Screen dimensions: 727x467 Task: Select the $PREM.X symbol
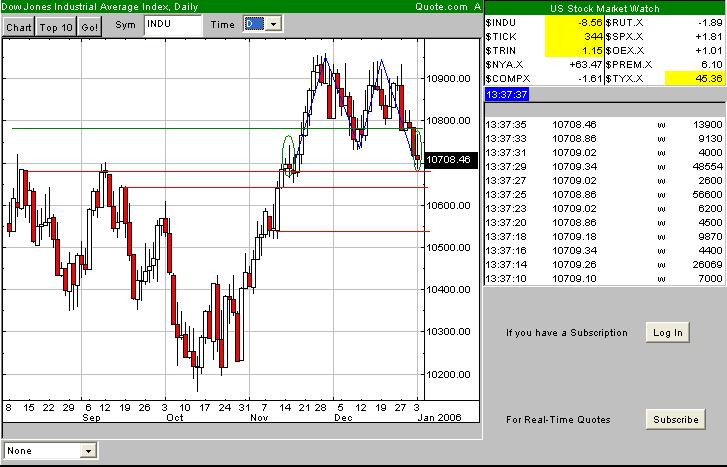(629, 64)
